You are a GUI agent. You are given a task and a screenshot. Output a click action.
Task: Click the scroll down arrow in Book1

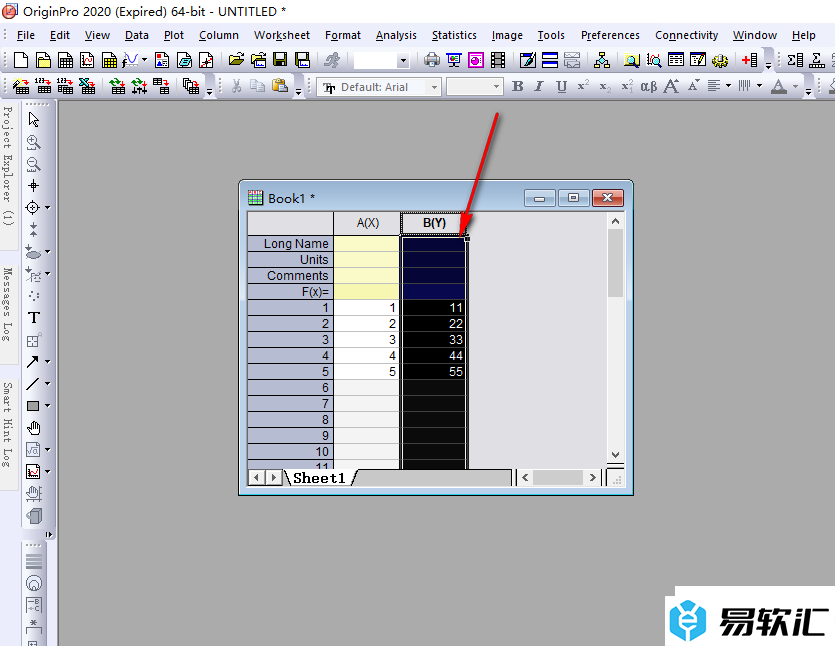coord(616,455)
